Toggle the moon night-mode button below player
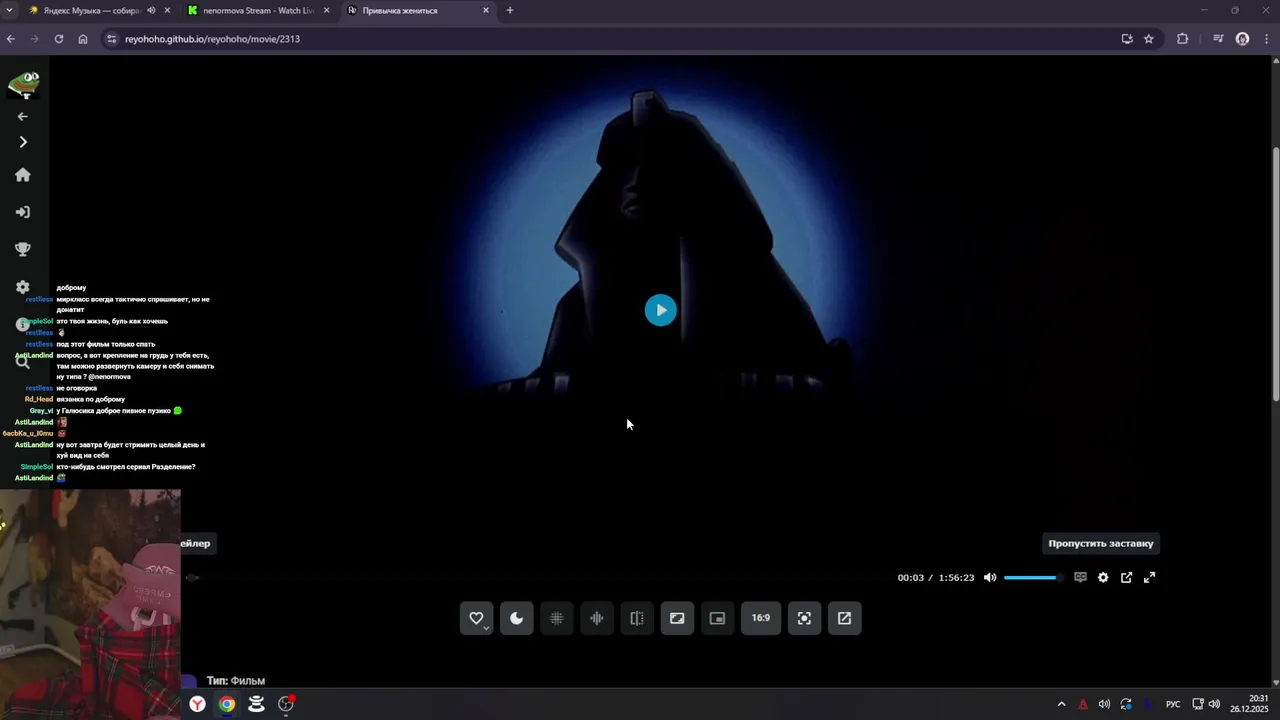 pyautogui.click(x=516, y=618)
